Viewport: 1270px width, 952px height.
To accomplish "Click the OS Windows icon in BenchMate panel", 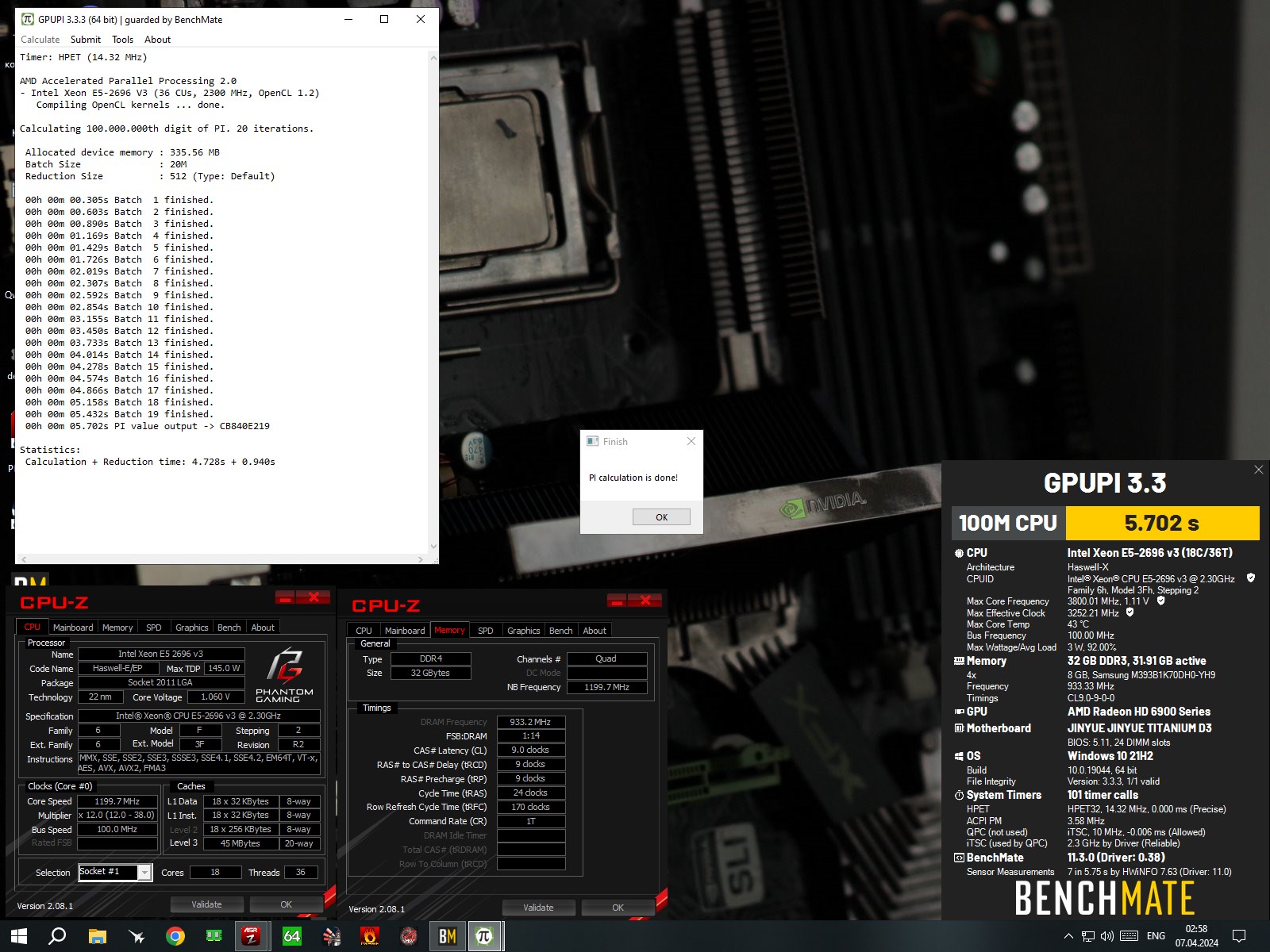I will pyautogui.click(x=959, y=756).
